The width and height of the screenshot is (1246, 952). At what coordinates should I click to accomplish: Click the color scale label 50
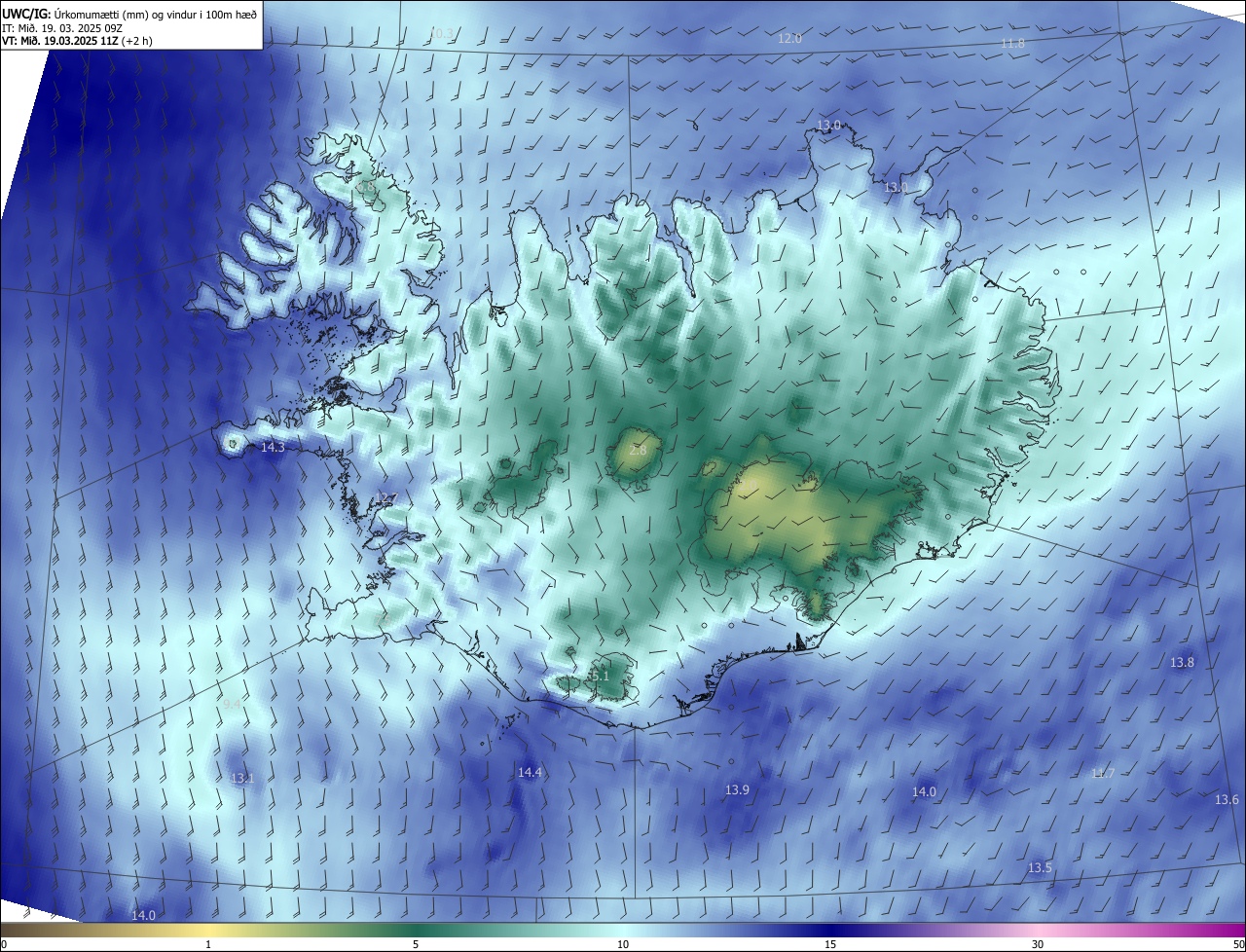tap(1239, 944)
